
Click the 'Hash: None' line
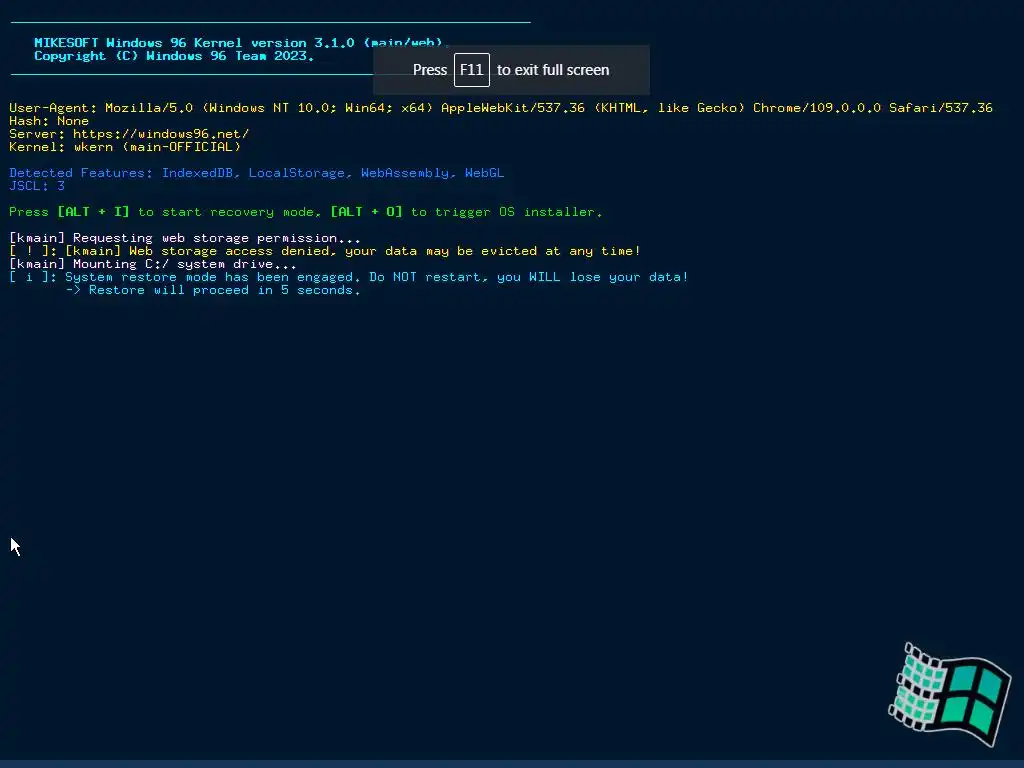click(x=49, y=121)
